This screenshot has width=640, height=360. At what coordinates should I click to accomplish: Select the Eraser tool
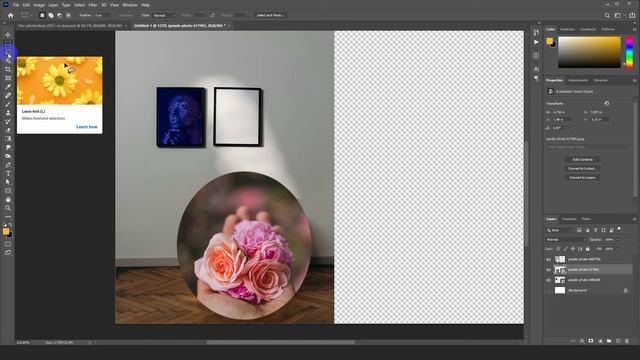click(x=8, y=130)
